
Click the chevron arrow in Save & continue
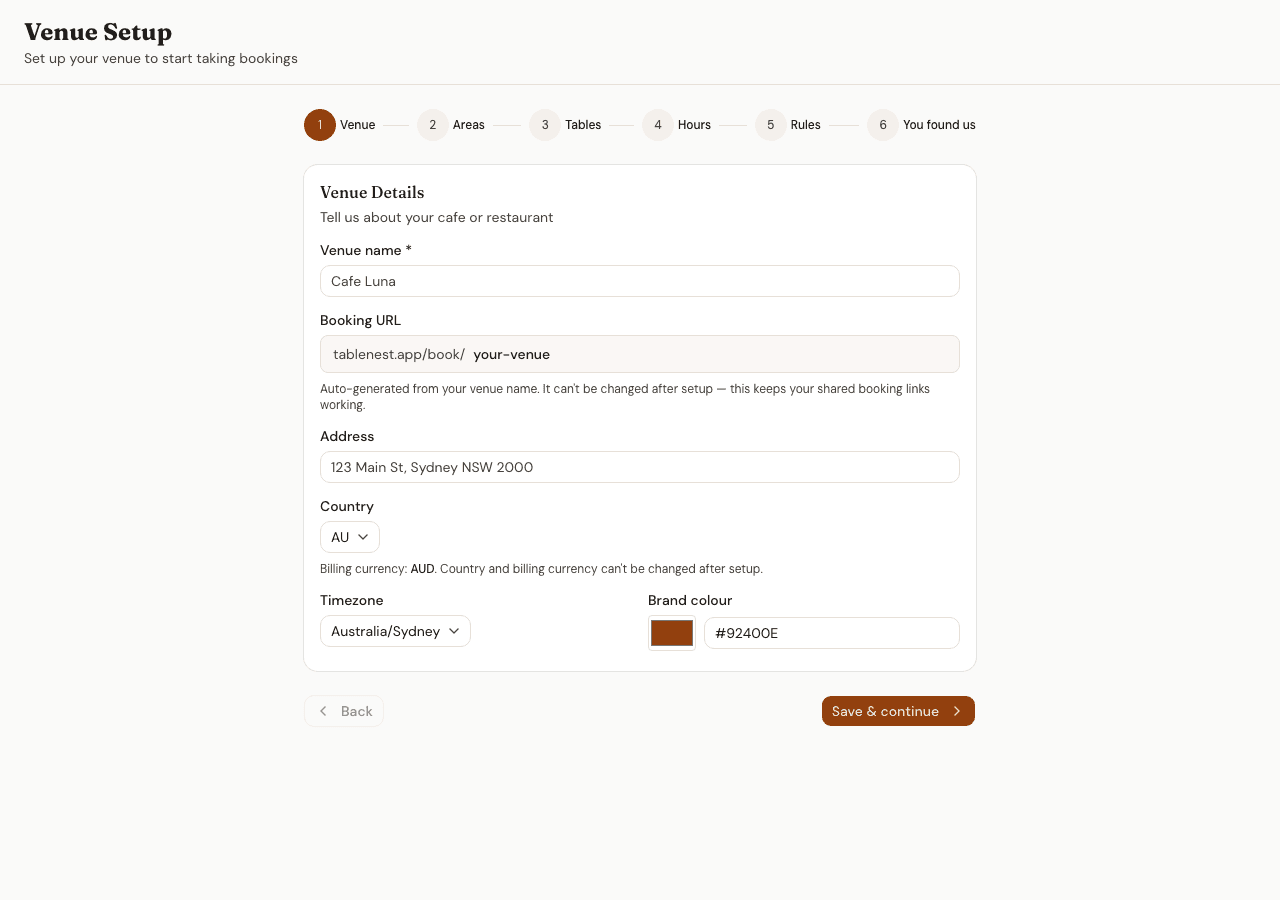point(957,711)
